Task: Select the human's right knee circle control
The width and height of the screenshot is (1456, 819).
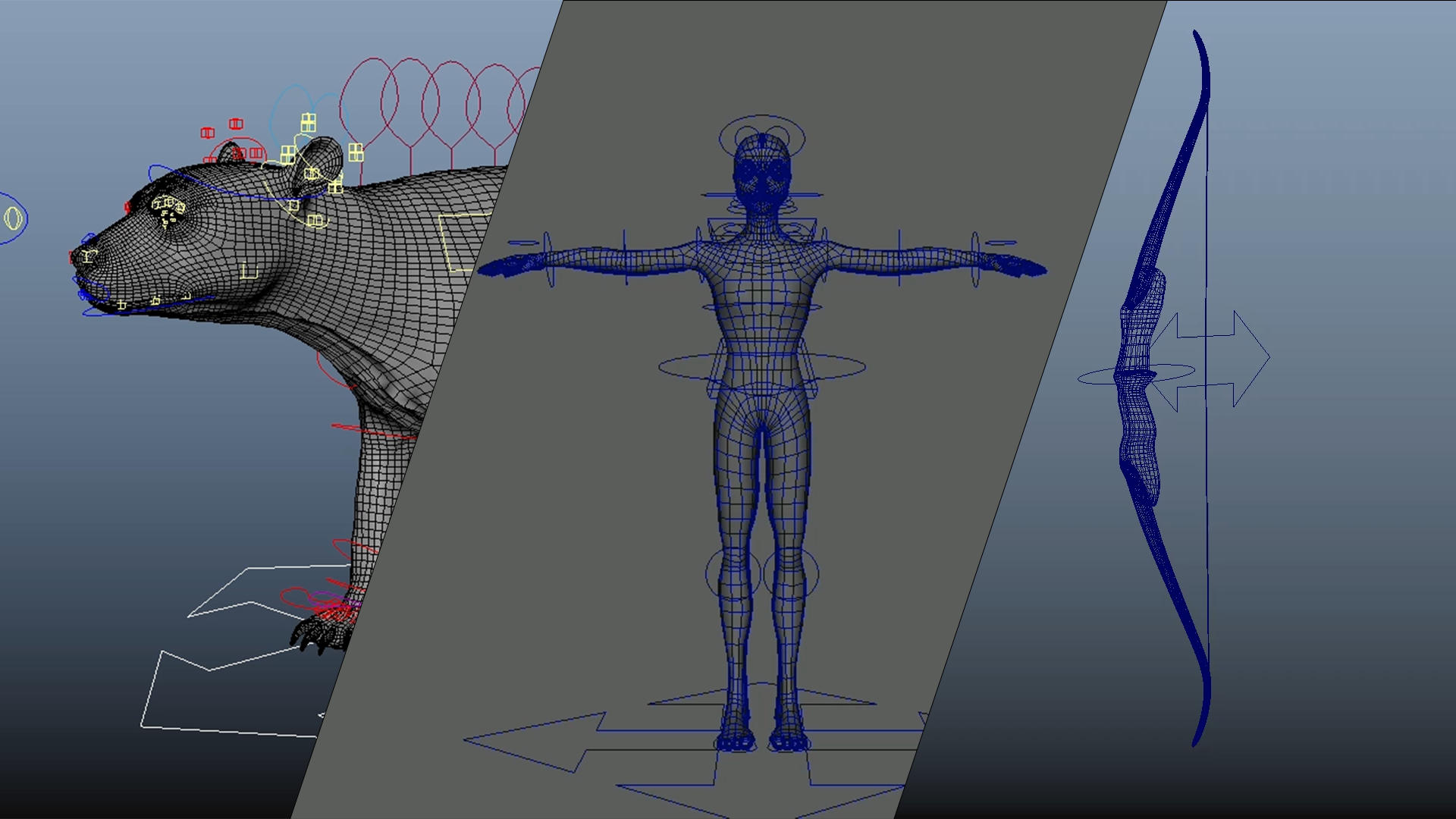Action: point(791,574)
